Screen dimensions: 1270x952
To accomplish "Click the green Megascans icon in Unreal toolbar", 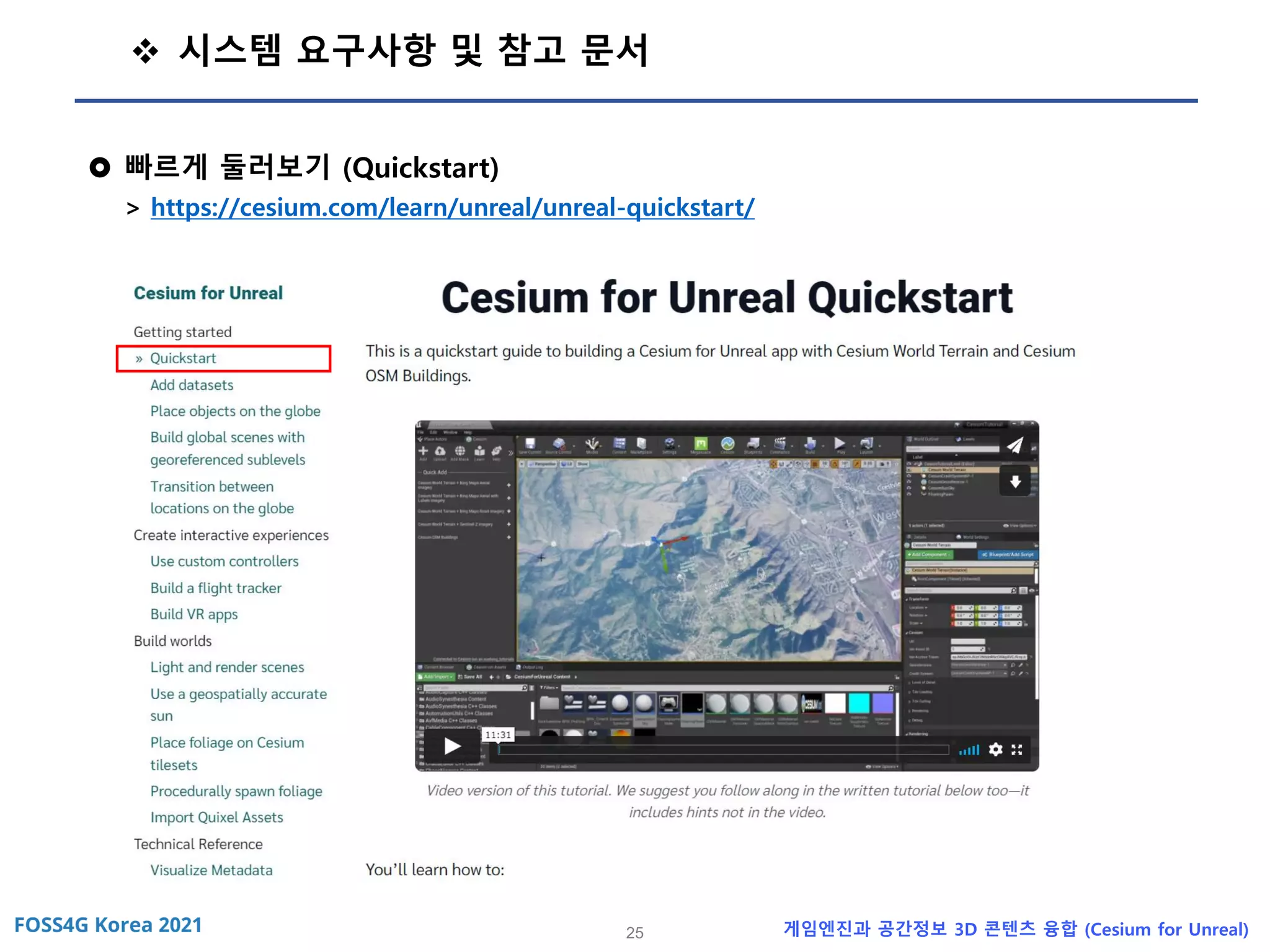I will pos(701,444).
